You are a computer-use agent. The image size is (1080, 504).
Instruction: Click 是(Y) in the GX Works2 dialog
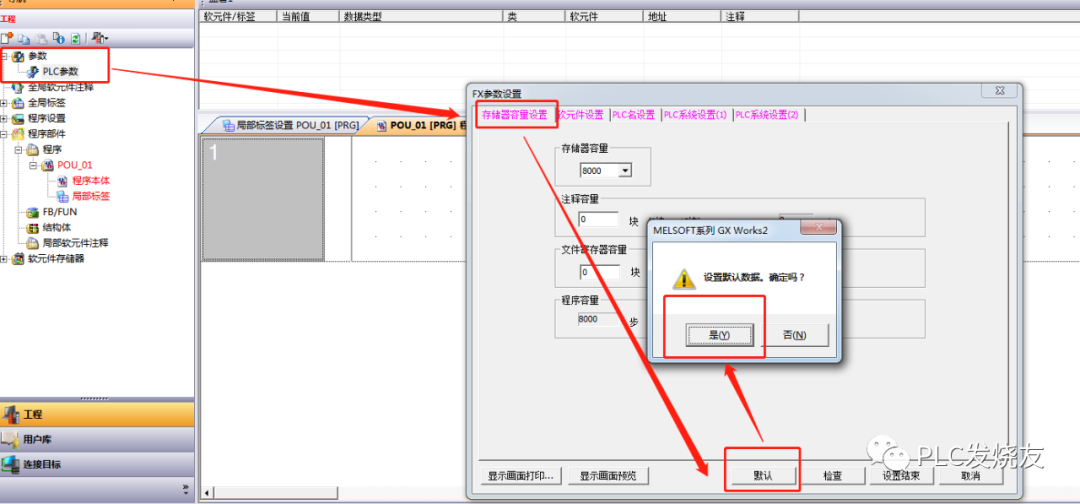719,335
